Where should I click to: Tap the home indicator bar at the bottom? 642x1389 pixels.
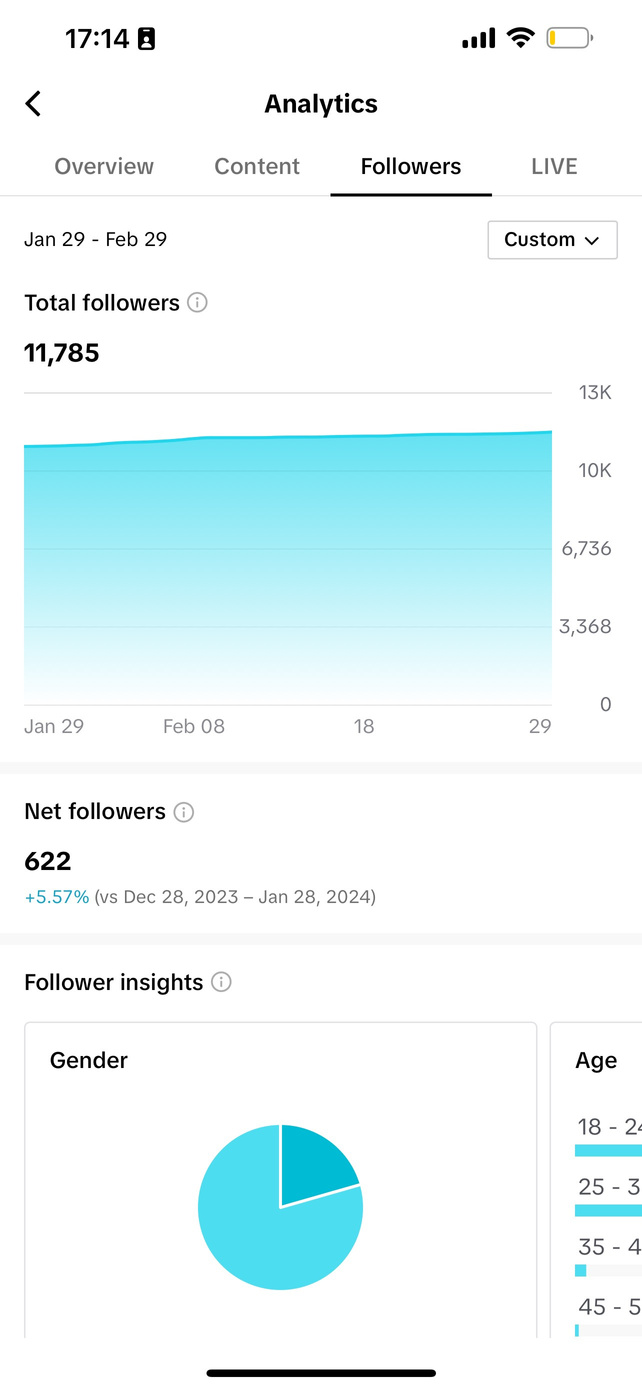point(321,1373)
